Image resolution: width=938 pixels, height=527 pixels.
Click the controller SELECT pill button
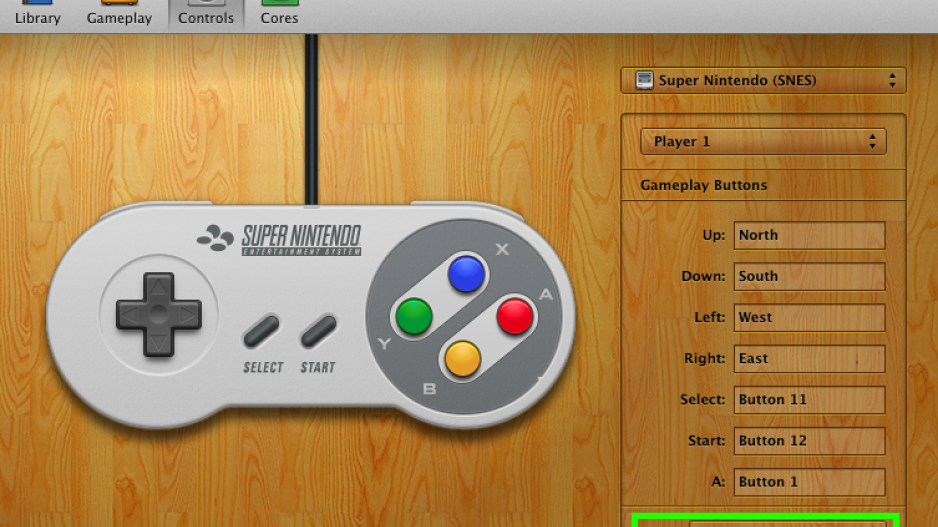(261, 331)
